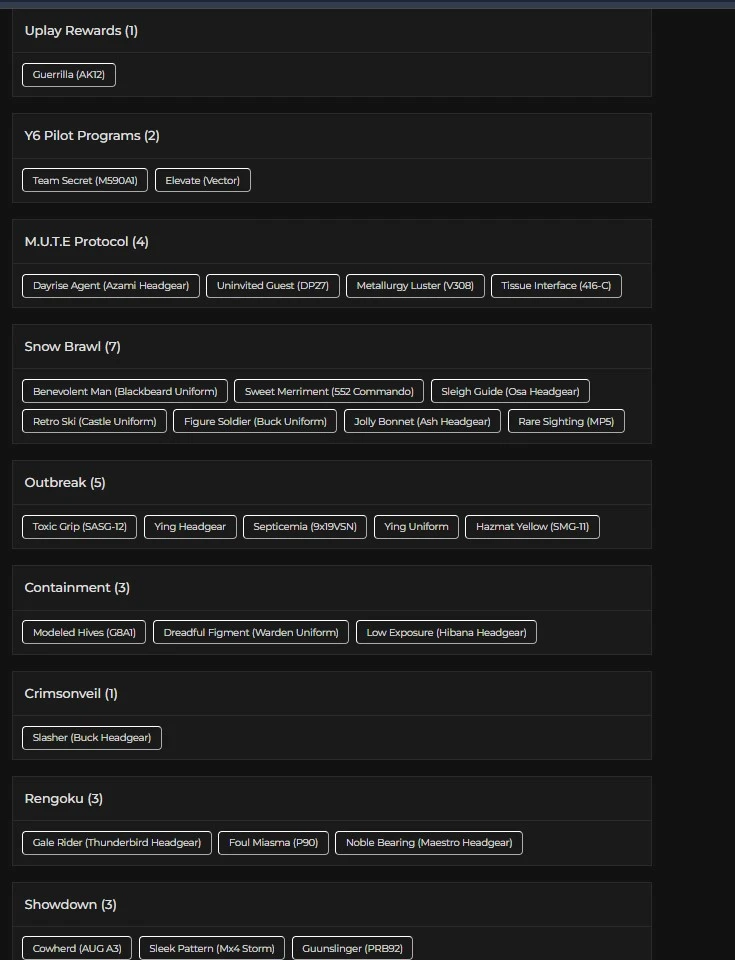This screenshot has width=735, height=960.
Task: Choose the Slasher (Buck Headgear) tag
Action: (92, 738)
